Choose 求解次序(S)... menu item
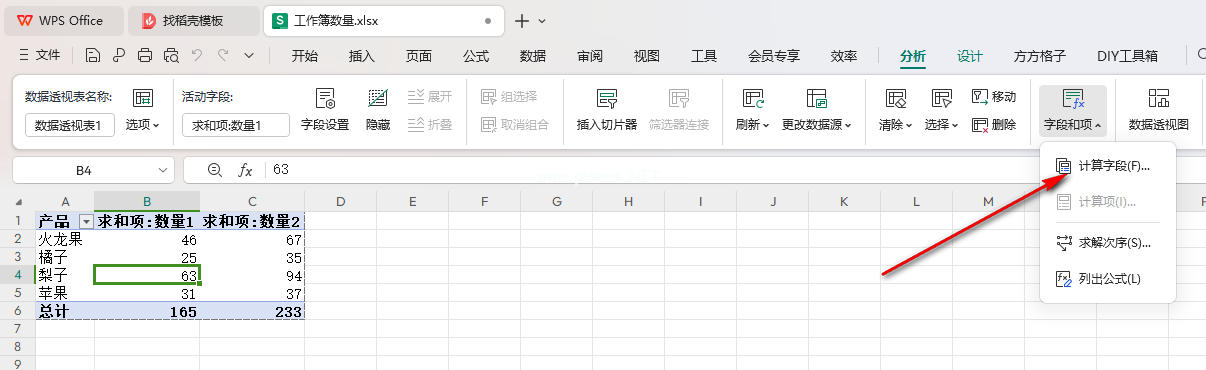The height and width of the screenshot is (370, 1206). (x=1108, y=242)
